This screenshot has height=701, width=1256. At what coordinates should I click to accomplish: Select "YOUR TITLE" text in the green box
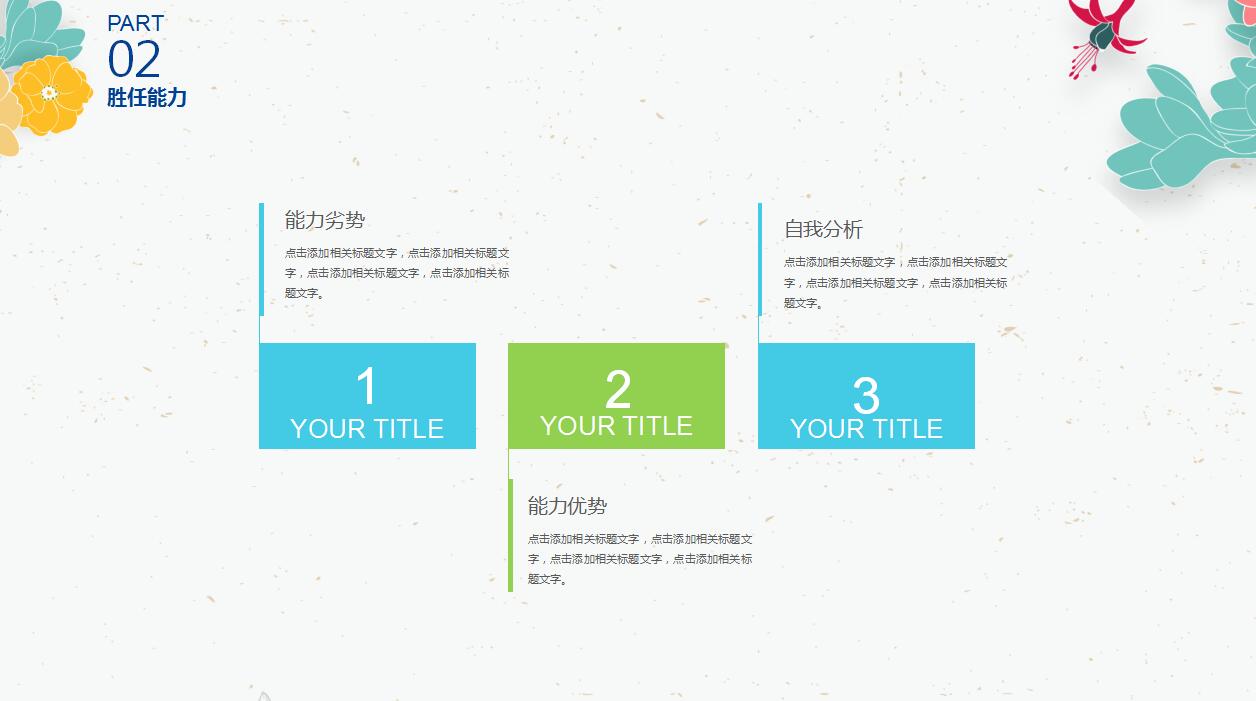coord(616,426)
